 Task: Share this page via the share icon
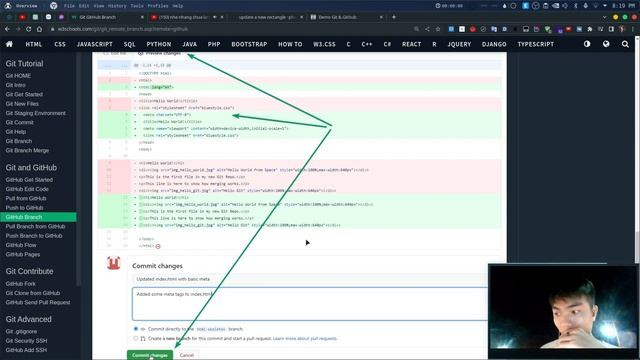tap(427, 29)
